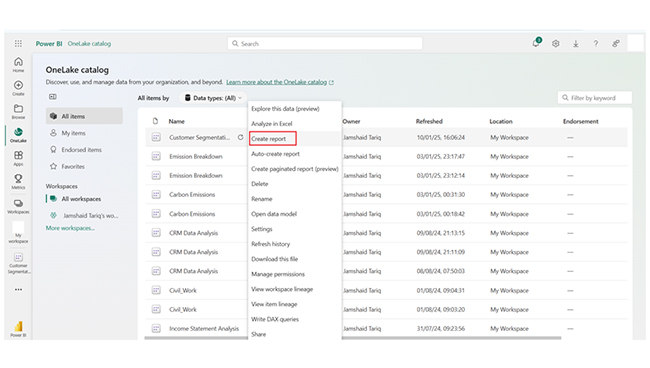Select Share in the context menu
This screenshot has width=650, height=368.
[x=258, y=334]
